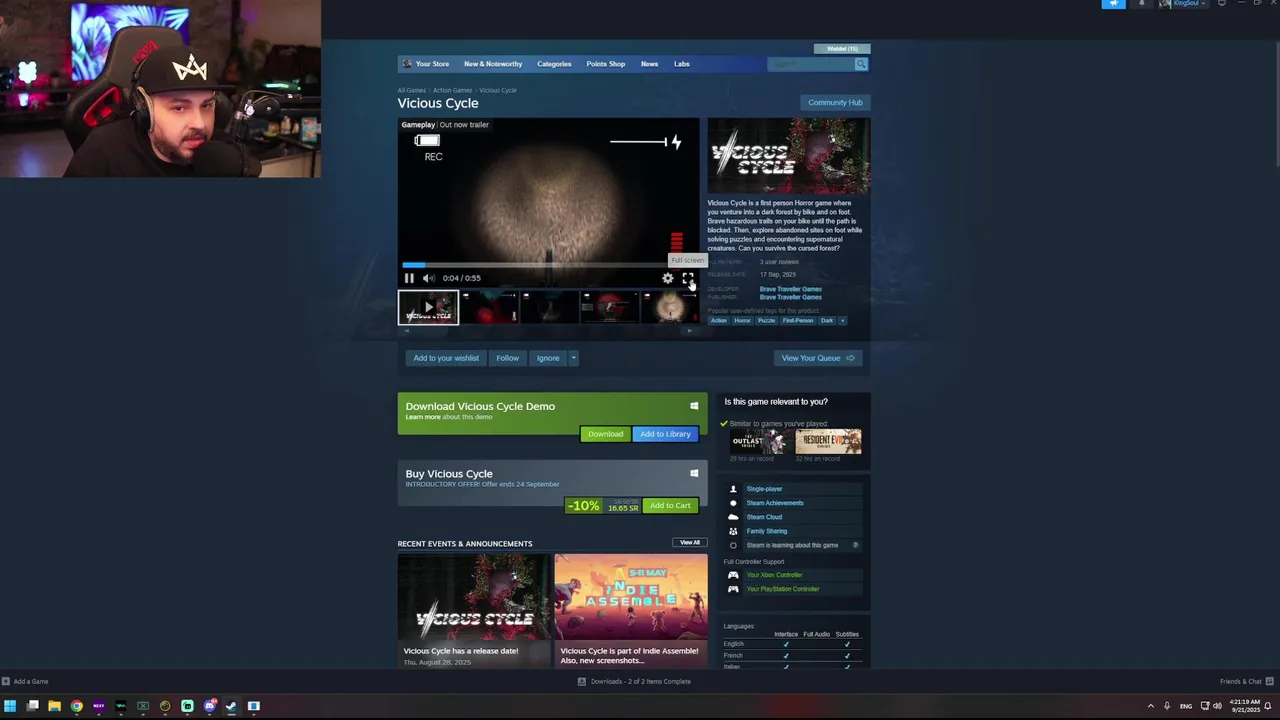Viewport: 1280px width, 720px height.
Task: Open the Labs tab
Action: (681, 64)
